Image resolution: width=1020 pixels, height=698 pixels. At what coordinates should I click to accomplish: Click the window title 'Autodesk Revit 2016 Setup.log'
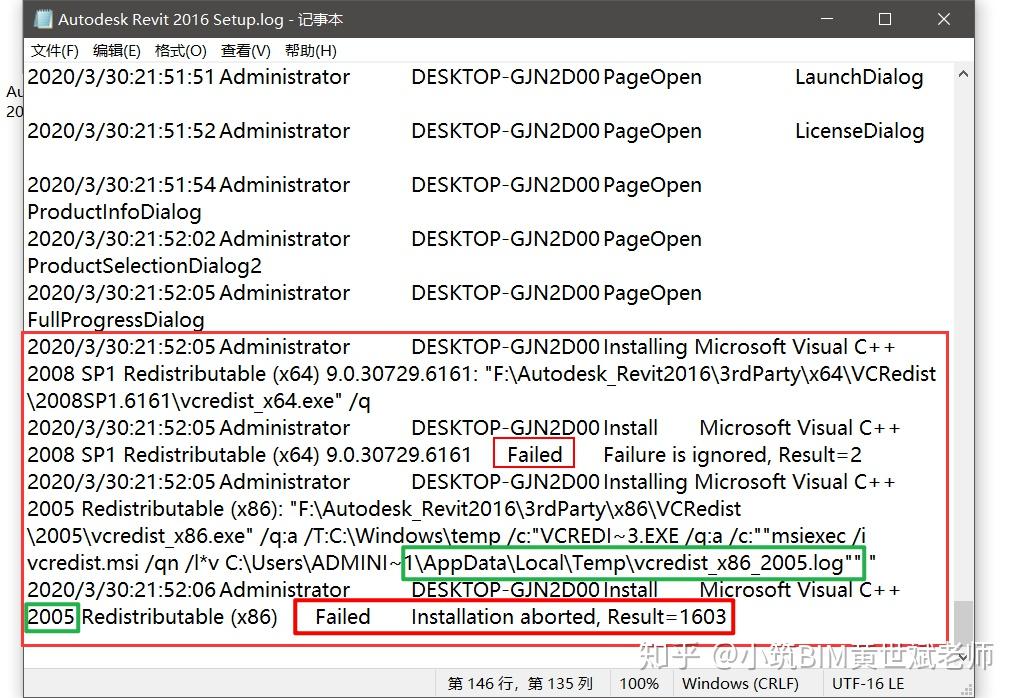170,20
